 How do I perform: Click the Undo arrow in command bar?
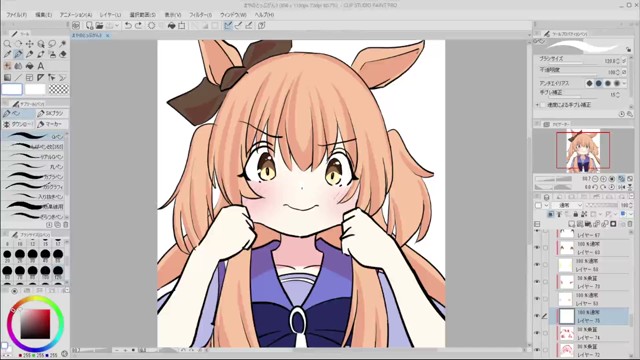tap(128, 25)
